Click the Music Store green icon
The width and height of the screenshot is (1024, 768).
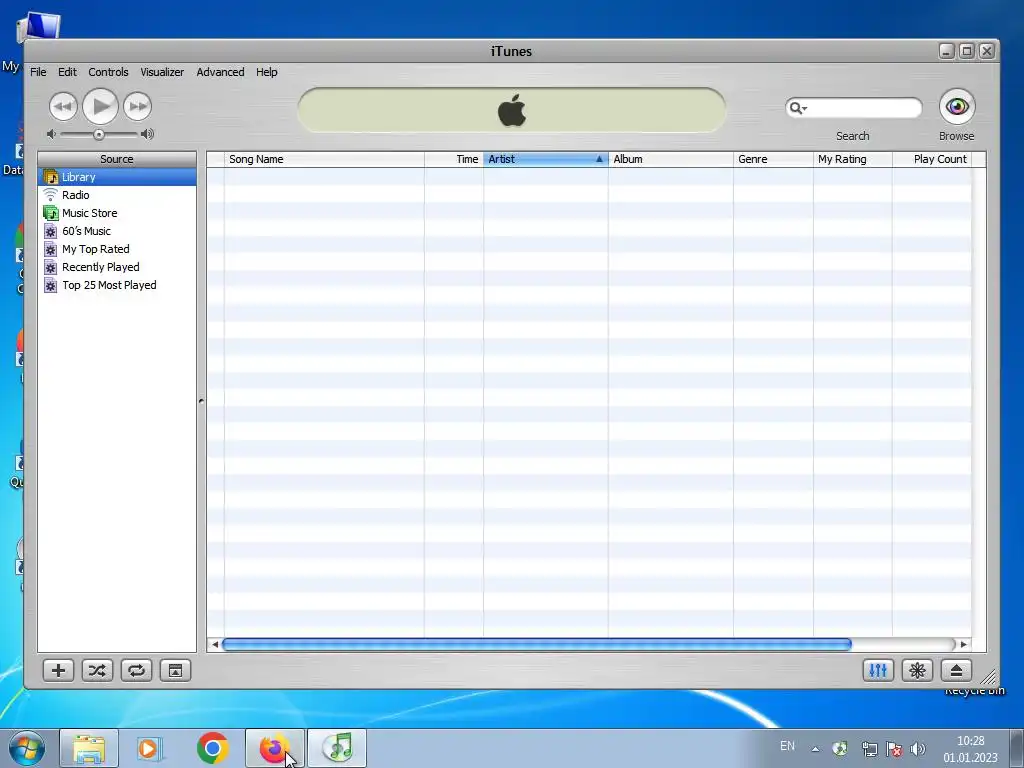click(50, 213)
